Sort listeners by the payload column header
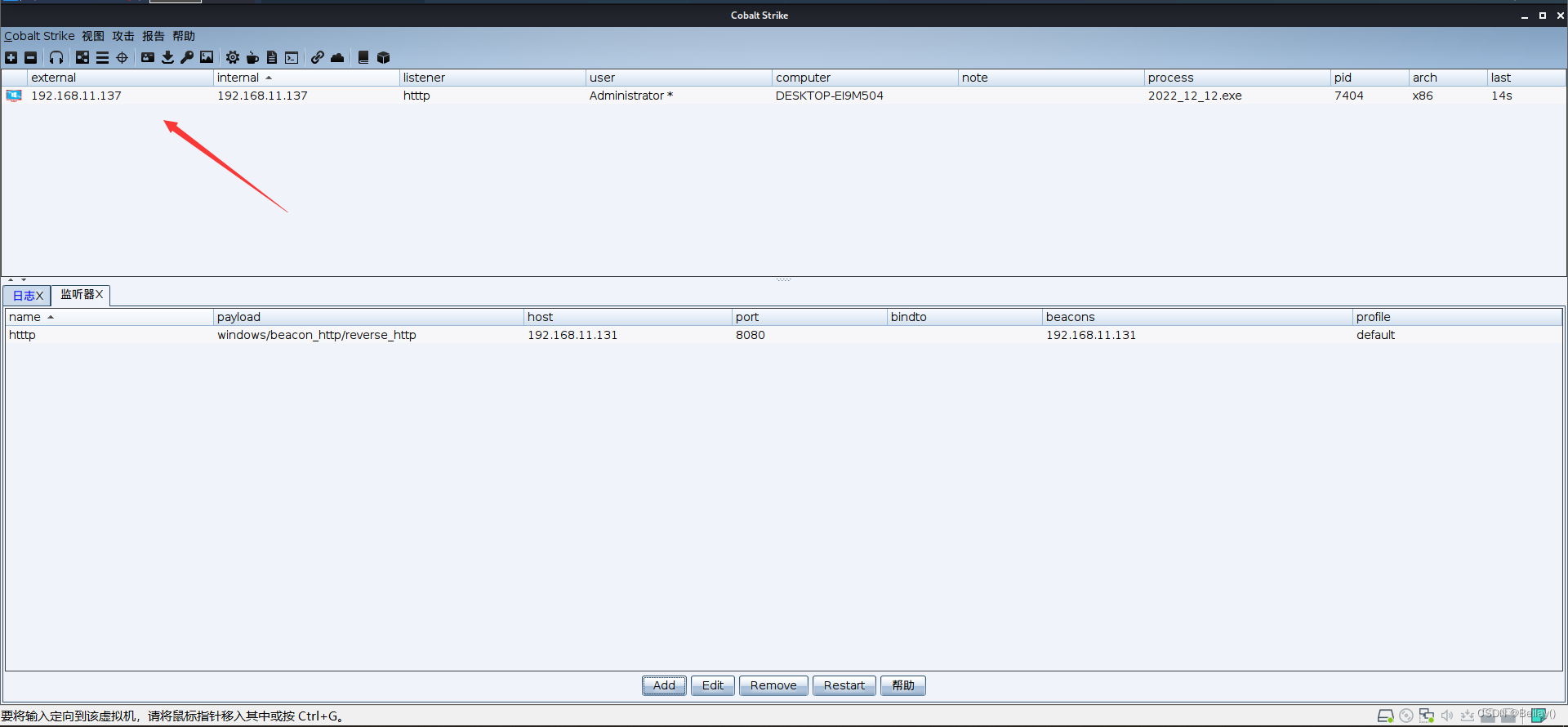Image resolution: width=1568 pixels, height=727 pixels. [x=368, y=317]
